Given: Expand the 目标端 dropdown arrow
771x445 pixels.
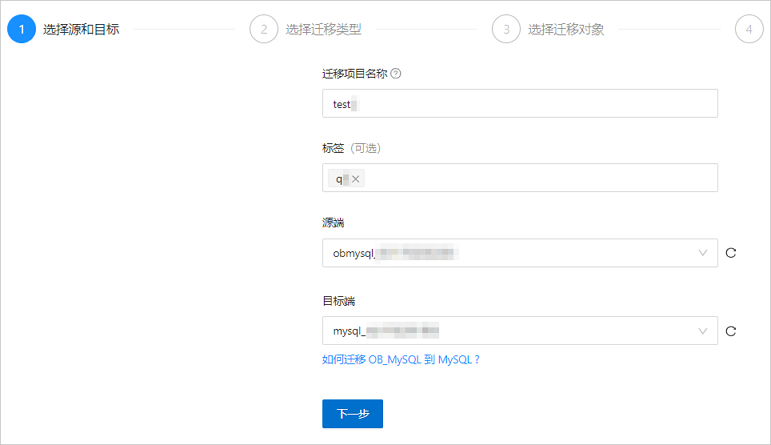Looking at the screenshot, I should click(703, 331).
